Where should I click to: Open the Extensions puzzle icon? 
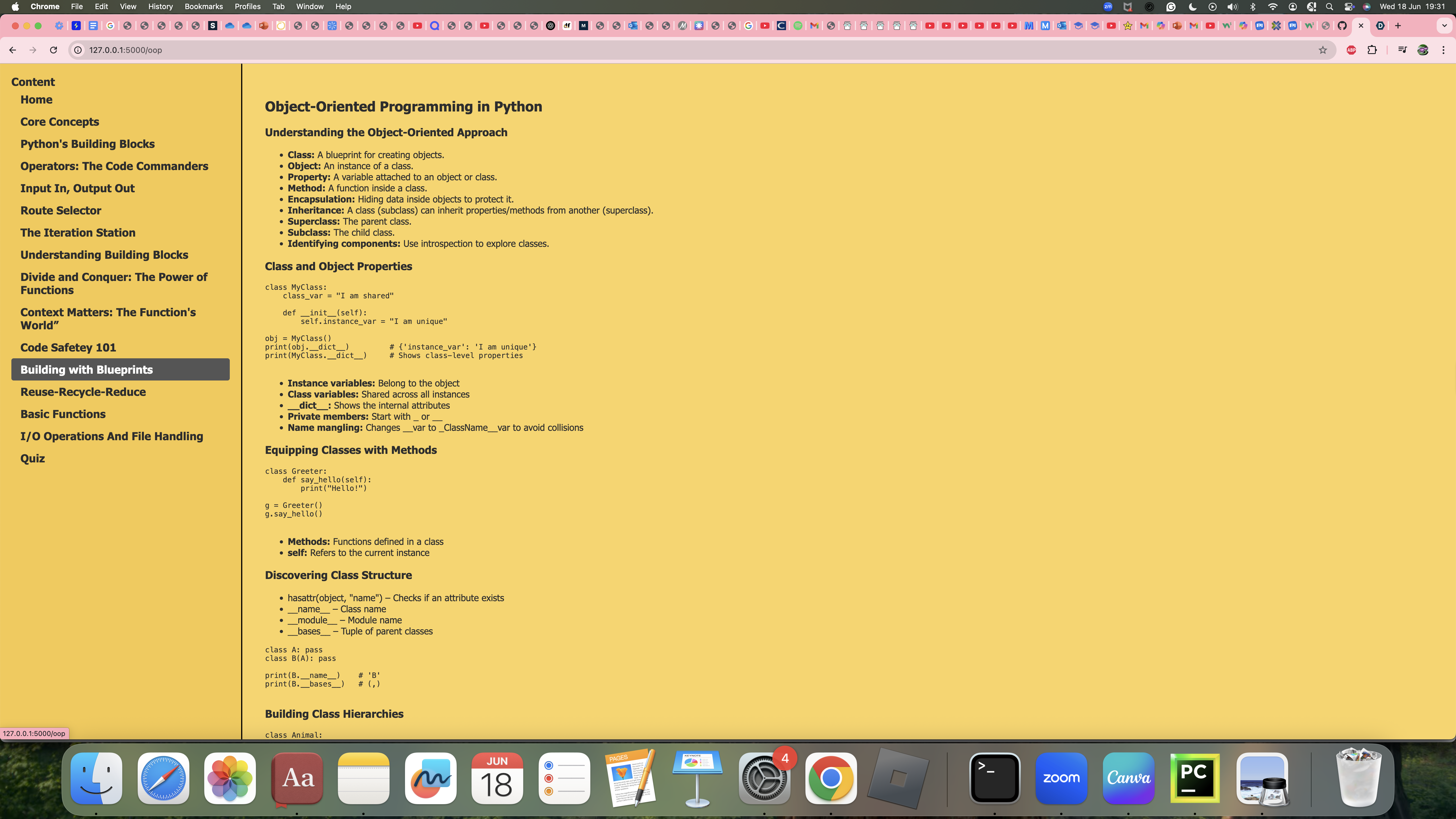(1372, 50)
